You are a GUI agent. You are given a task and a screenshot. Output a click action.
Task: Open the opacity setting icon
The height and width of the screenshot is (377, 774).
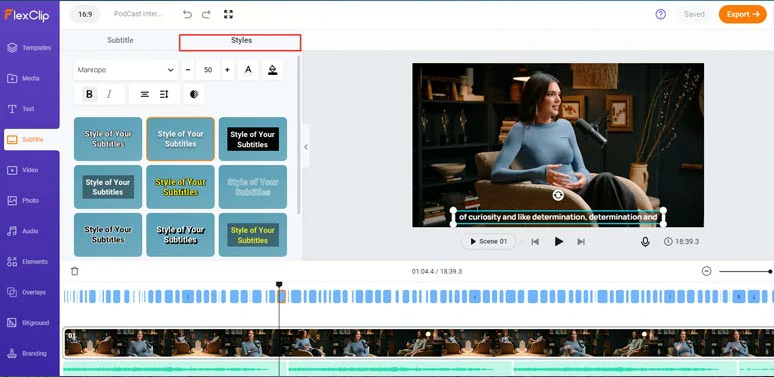194,94
